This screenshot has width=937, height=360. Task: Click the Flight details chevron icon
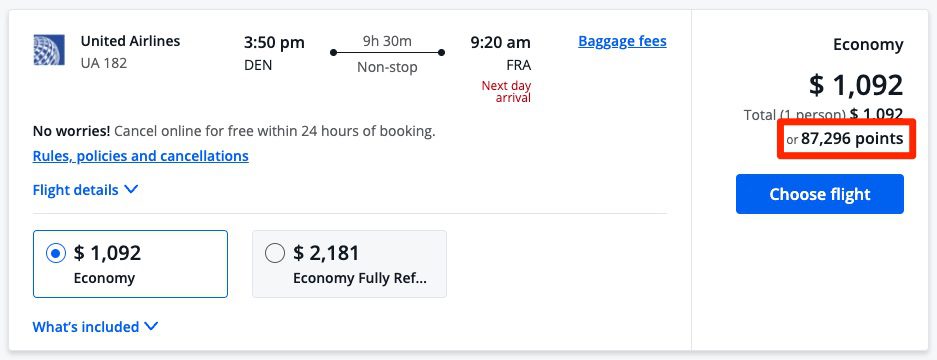pos(131,190)
